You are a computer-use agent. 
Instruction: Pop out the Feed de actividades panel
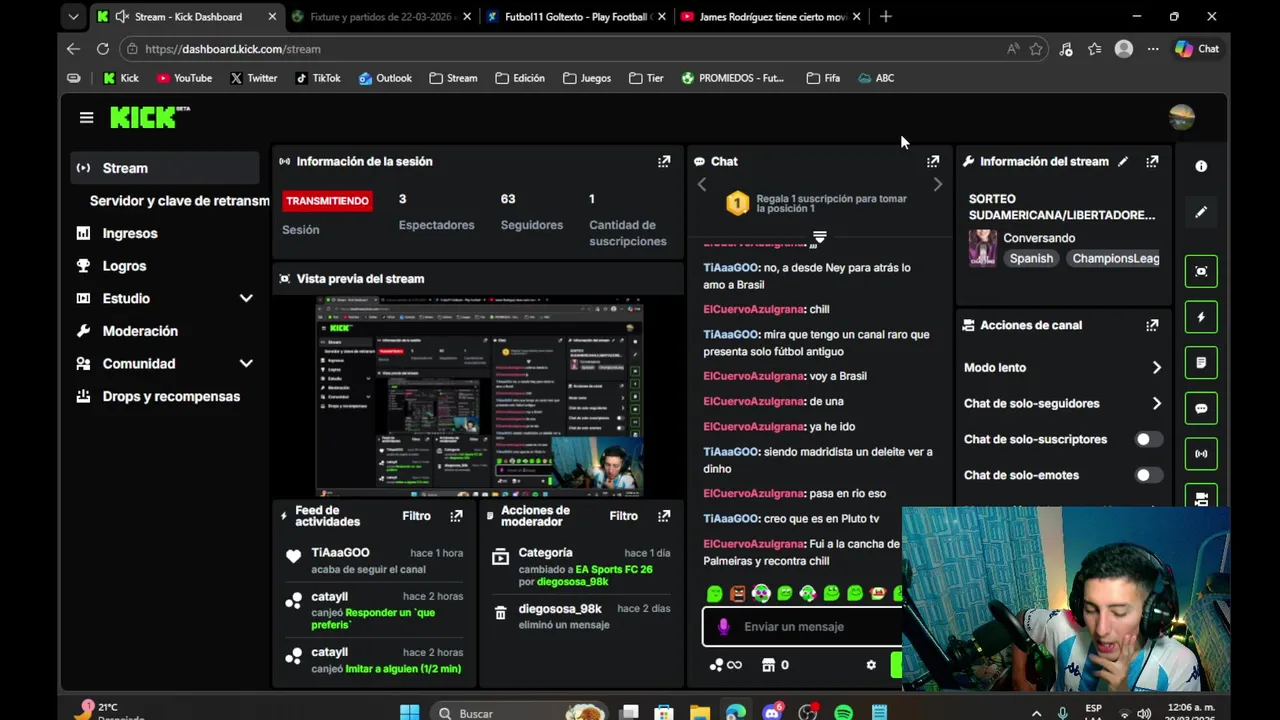pos(456,516)
